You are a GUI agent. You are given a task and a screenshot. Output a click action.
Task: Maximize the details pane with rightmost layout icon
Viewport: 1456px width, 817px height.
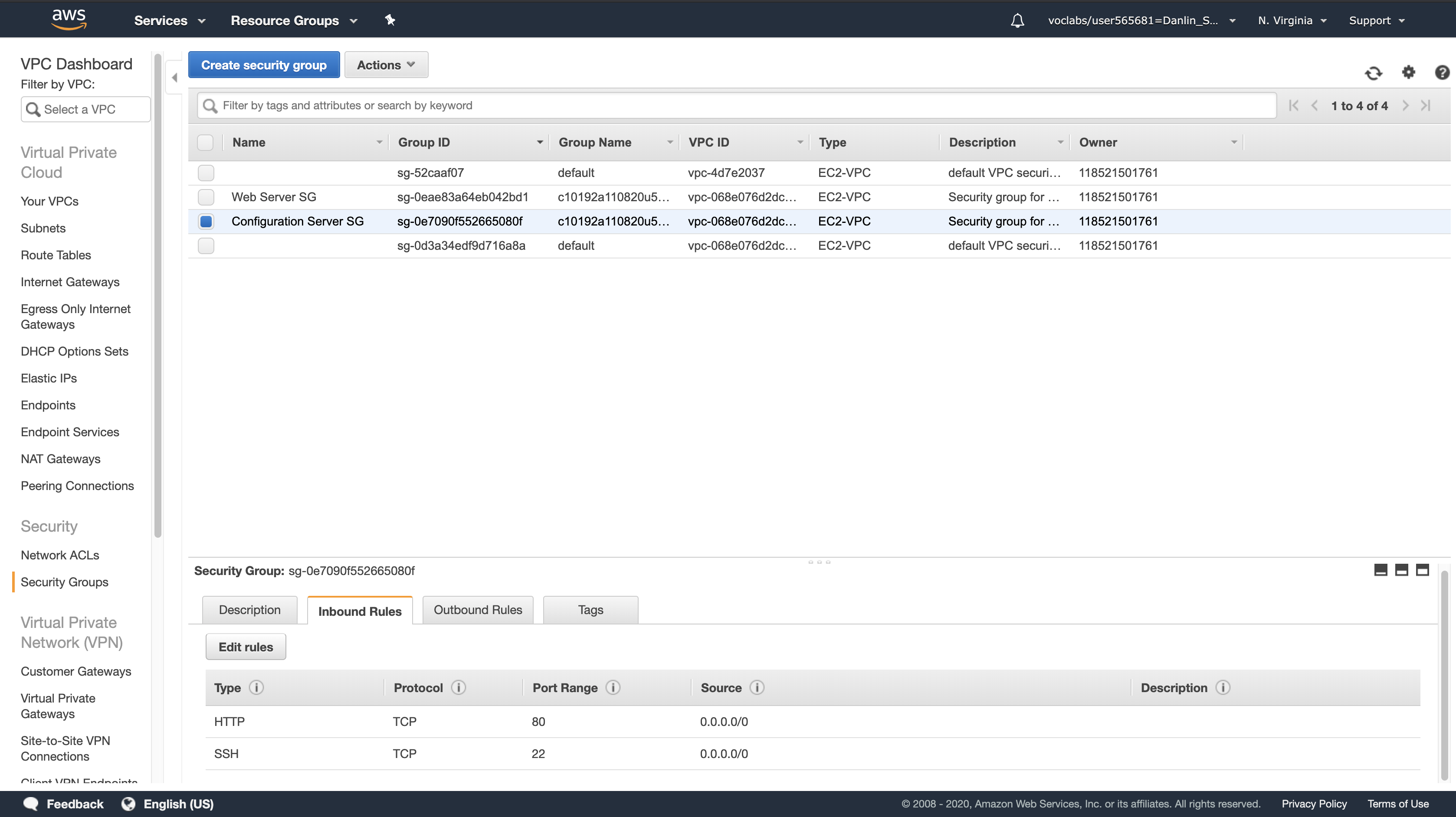point(1422,570)
